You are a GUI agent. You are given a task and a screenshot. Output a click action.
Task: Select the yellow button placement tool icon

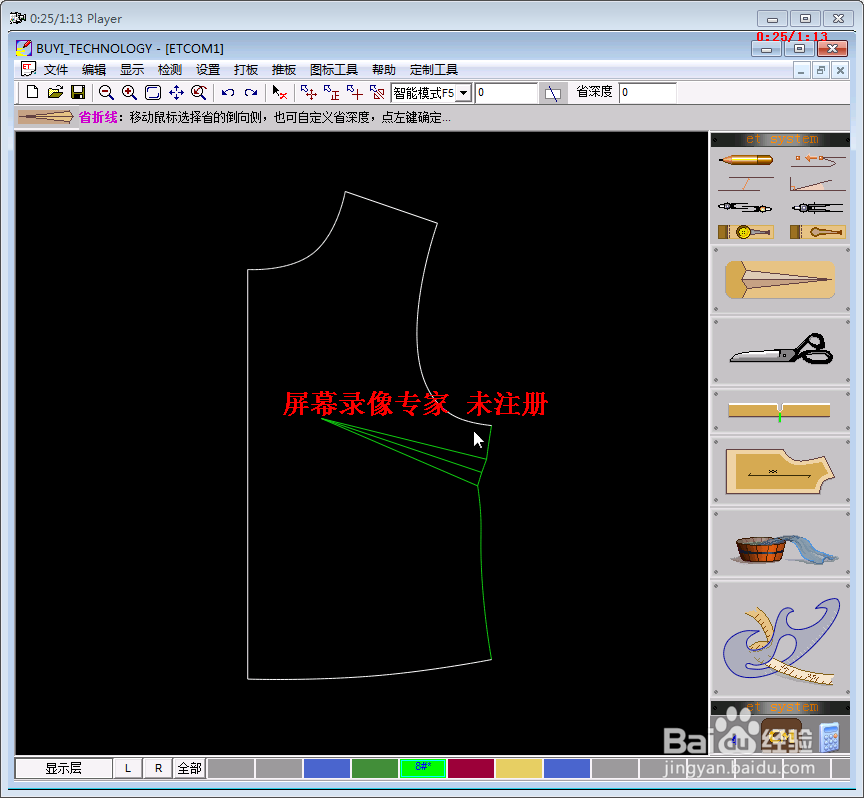tap(746, 232)
